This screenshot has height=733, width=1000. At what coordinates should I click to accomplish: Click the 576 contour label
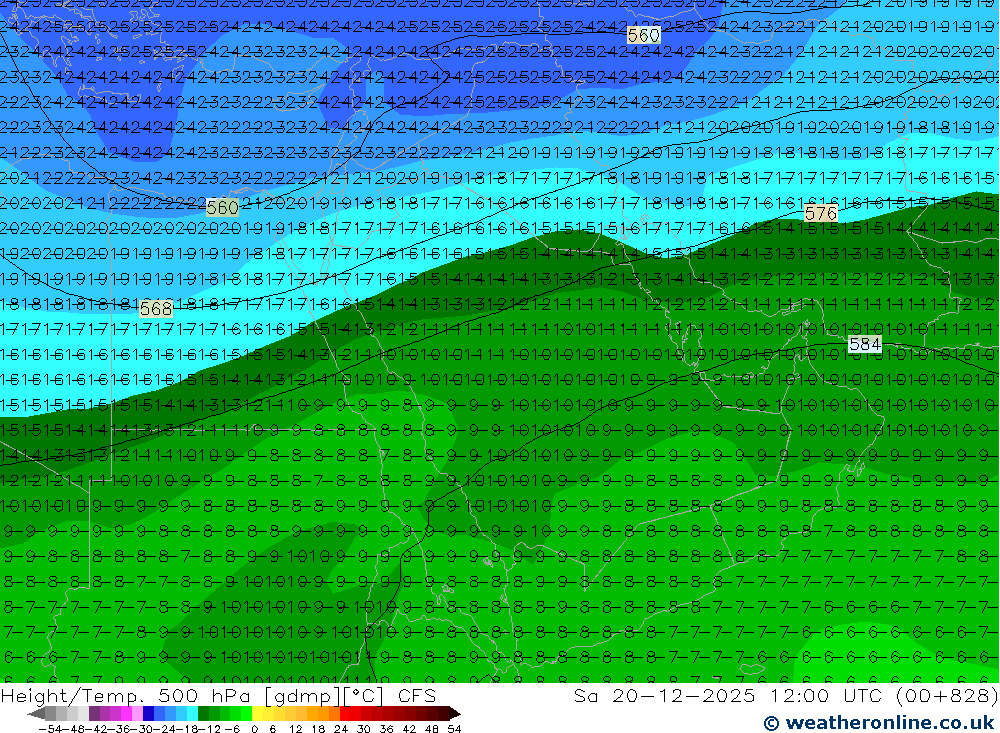[x=820, y=213]
